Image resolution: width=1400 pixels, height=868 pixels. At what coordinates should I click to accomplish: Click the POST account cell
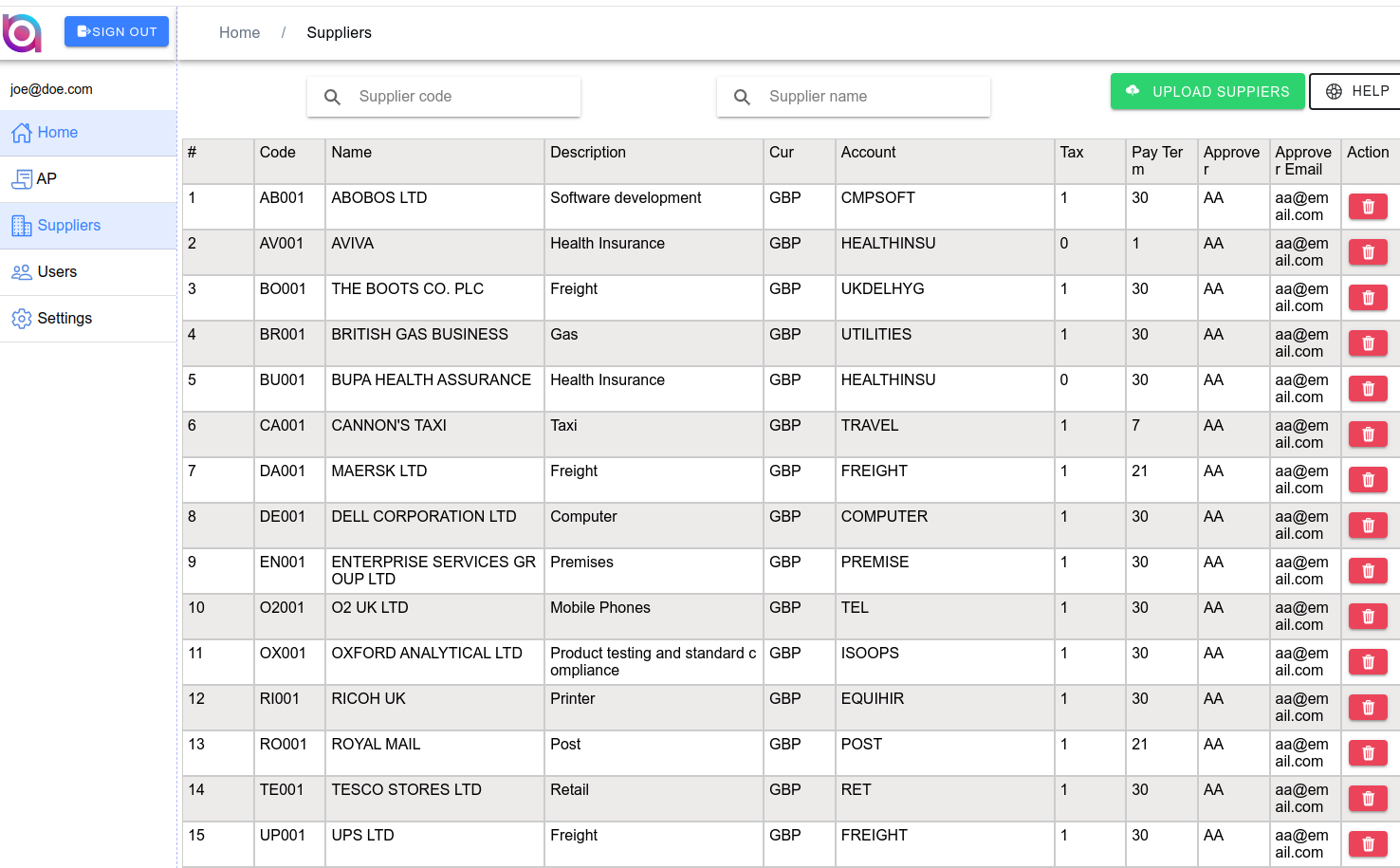(945, 753)
